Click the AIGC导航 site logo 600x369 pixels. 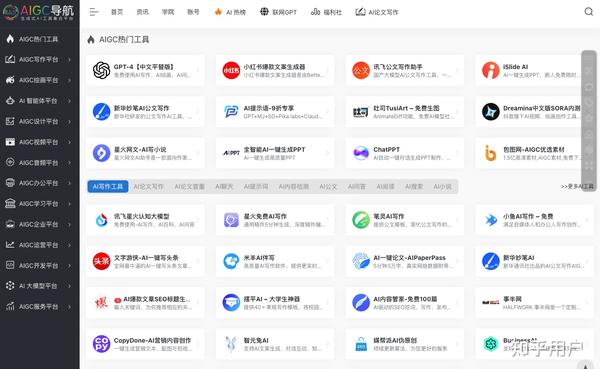[38, 12]
